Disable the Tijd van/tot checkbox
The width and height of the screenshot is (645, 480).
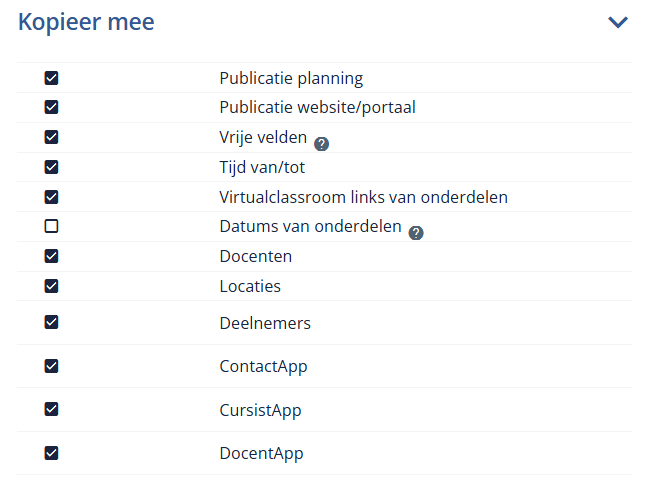(x=51, y=167)
